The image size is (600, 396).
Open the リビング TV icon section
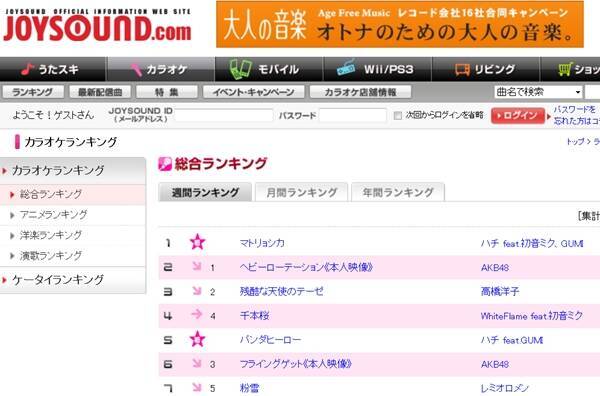[x=486, y=69]
